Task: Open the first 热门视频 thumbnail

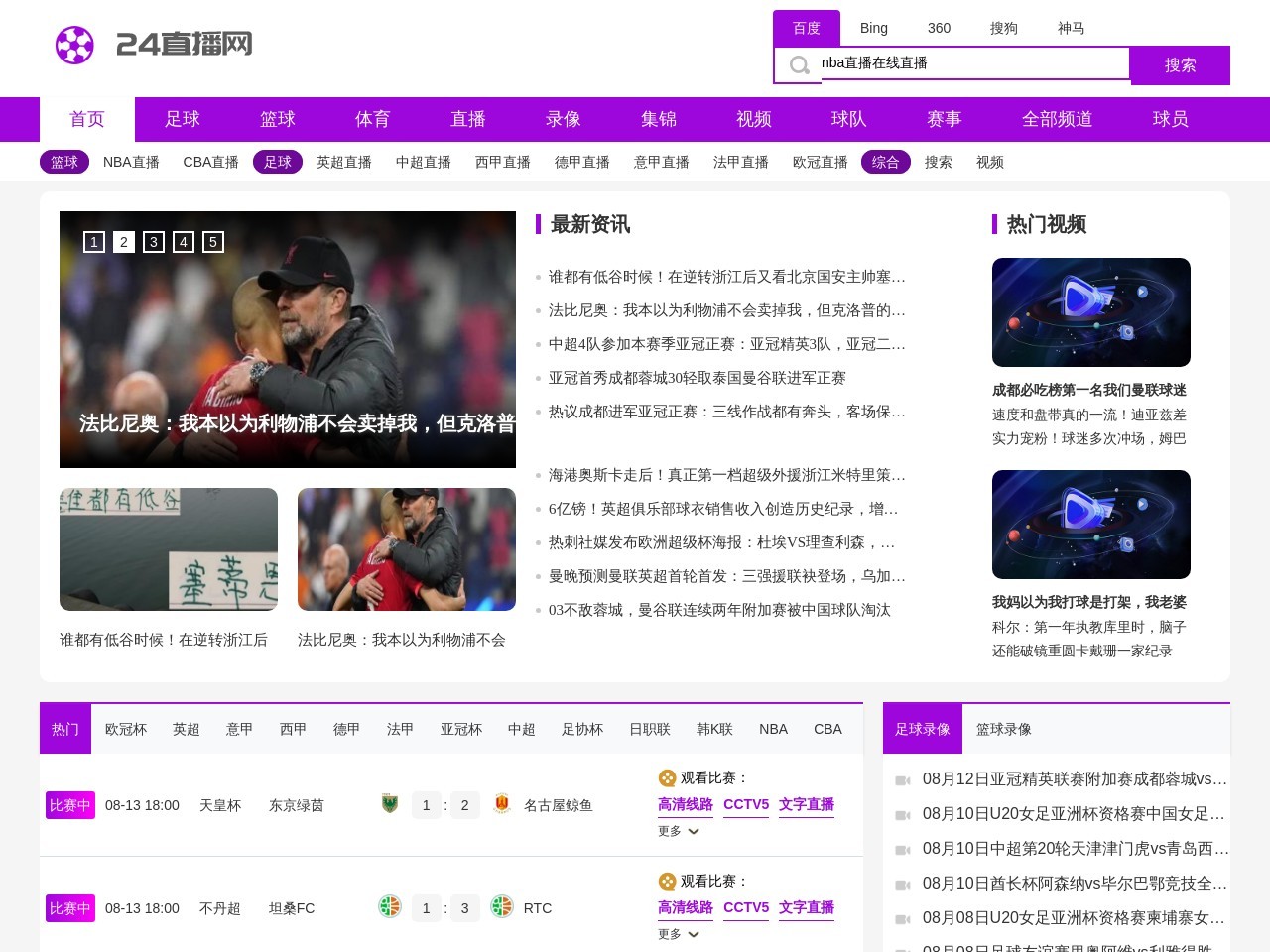Action: click(x=1090, y=312)
